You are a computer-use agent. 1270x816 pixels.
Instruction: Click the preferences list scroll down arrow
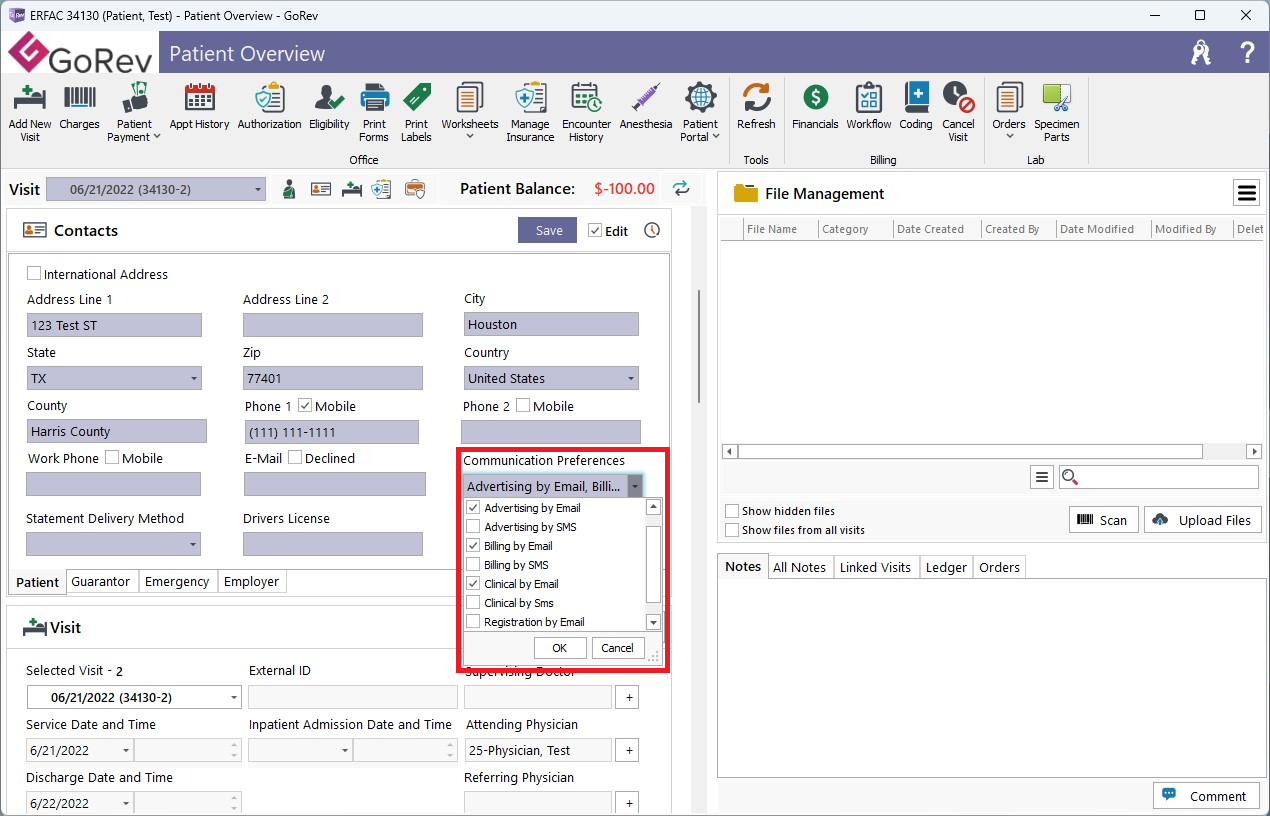point(654,622)
